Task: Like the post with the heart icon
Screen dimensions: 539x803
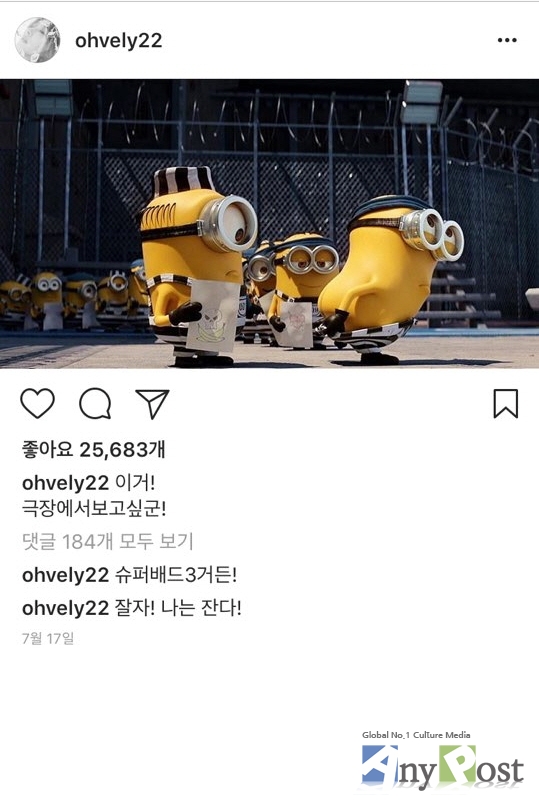Action: pyautogui.click(x=37, y=403)
